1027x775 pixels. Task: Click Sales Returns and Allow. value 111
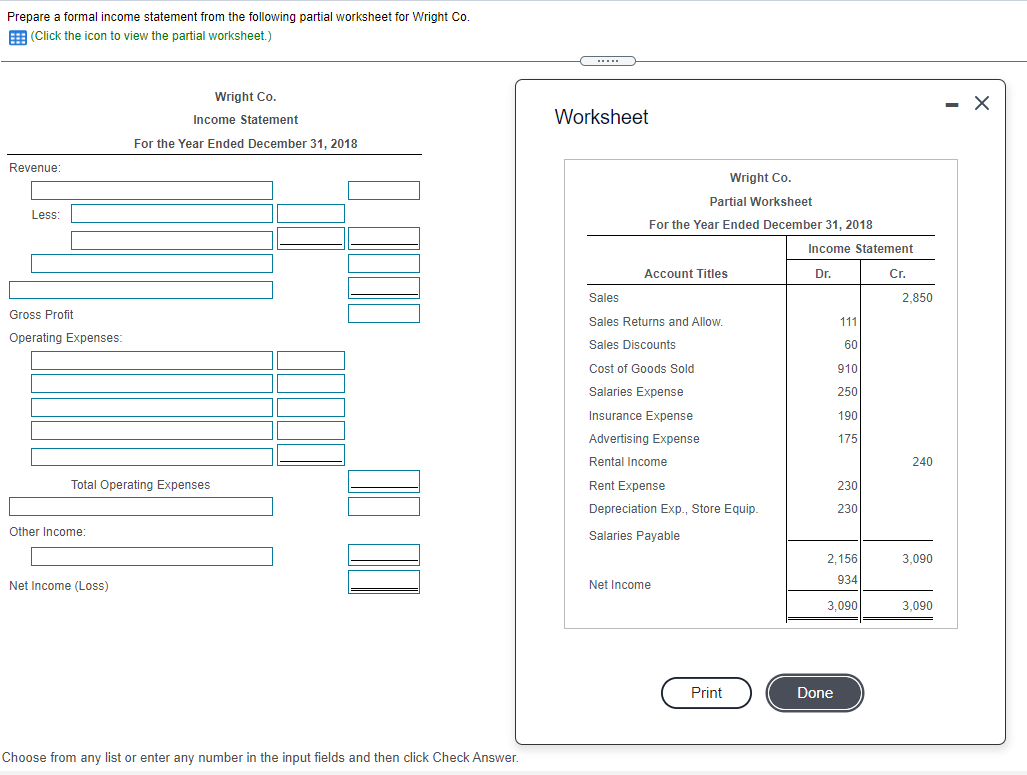pos(848,322)
